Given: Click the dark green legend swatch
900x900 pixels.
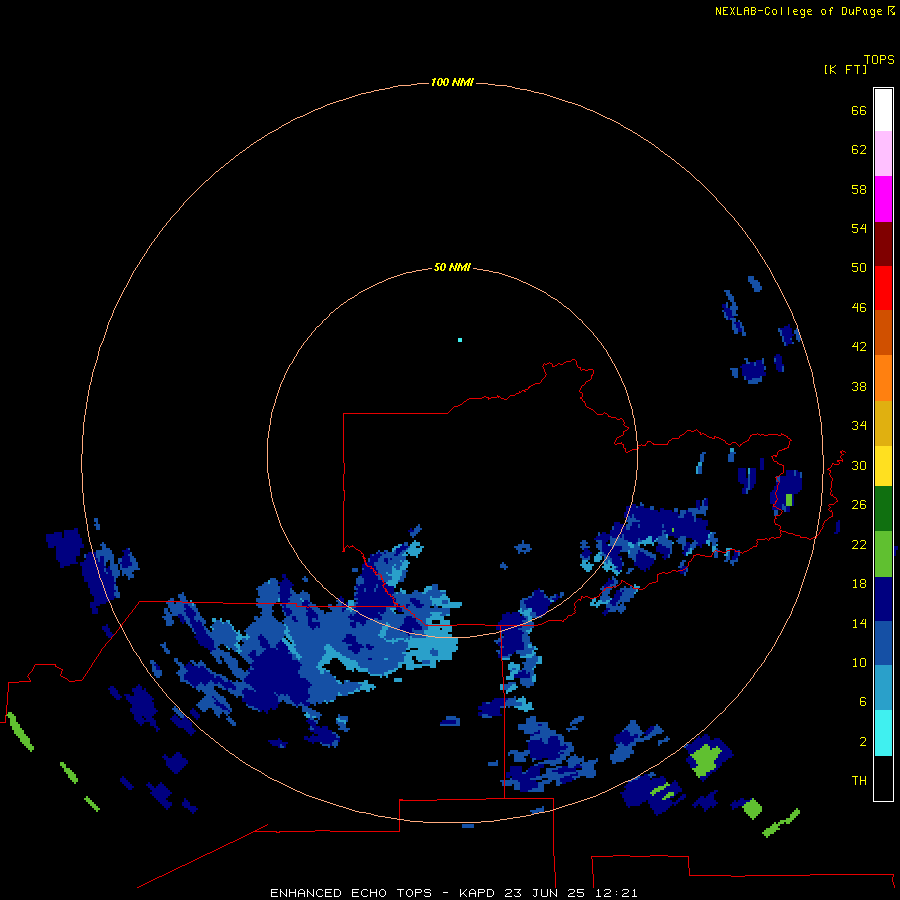Looking at the screenshot, I should point(883,509).
